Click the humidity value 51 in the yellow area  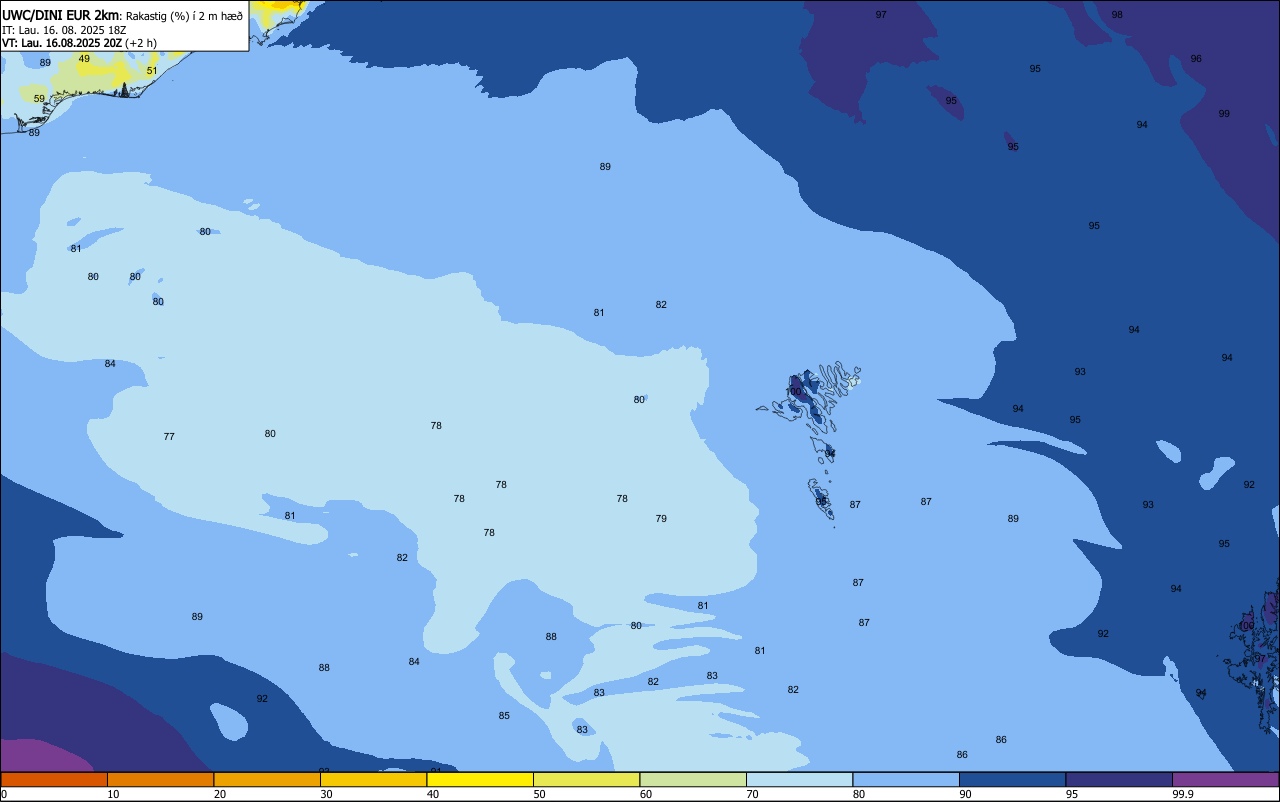(152, 71)
